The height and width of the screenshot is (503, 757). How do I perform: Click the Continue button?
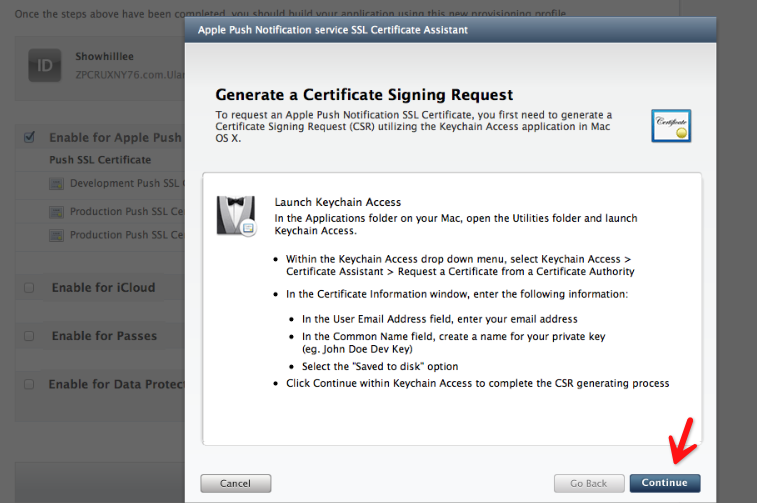point(665,483)
